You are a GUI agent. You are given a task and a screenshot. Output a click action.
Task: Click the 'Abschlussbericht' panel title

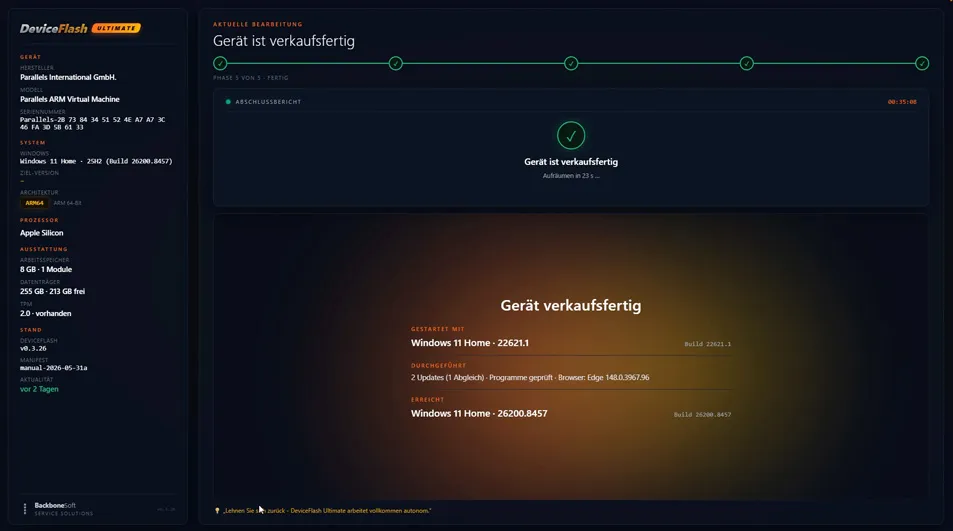(x=268, y=102)
